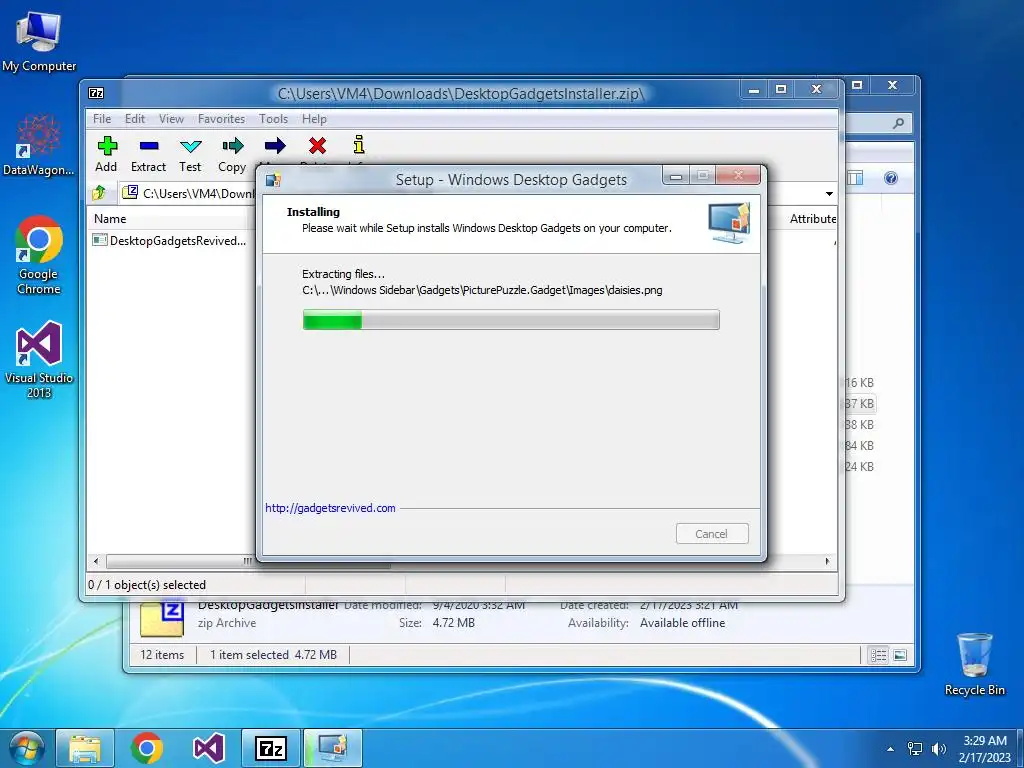Go up one folder in 7-Zip
This screenshot has width=1024, height=768.
click(x=99, y=193)
